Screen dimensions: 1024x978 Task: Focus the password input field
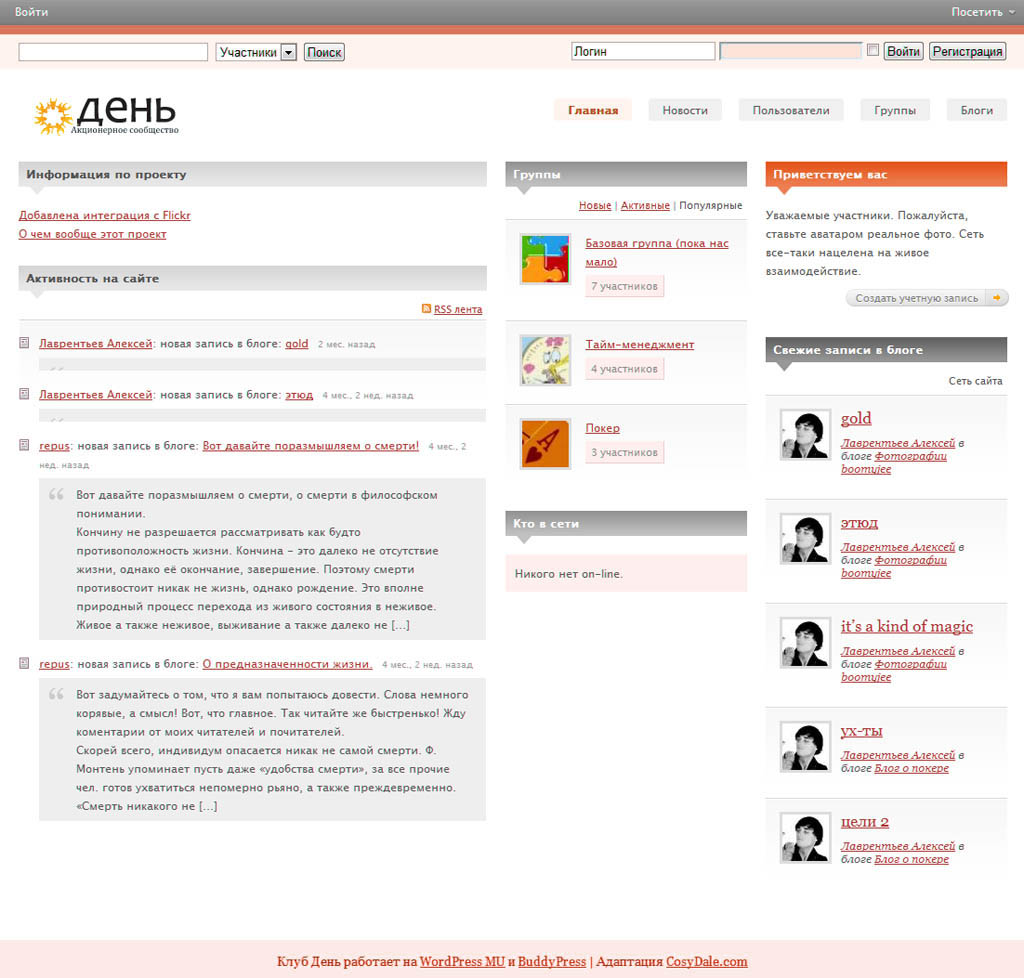coord(791,51)
